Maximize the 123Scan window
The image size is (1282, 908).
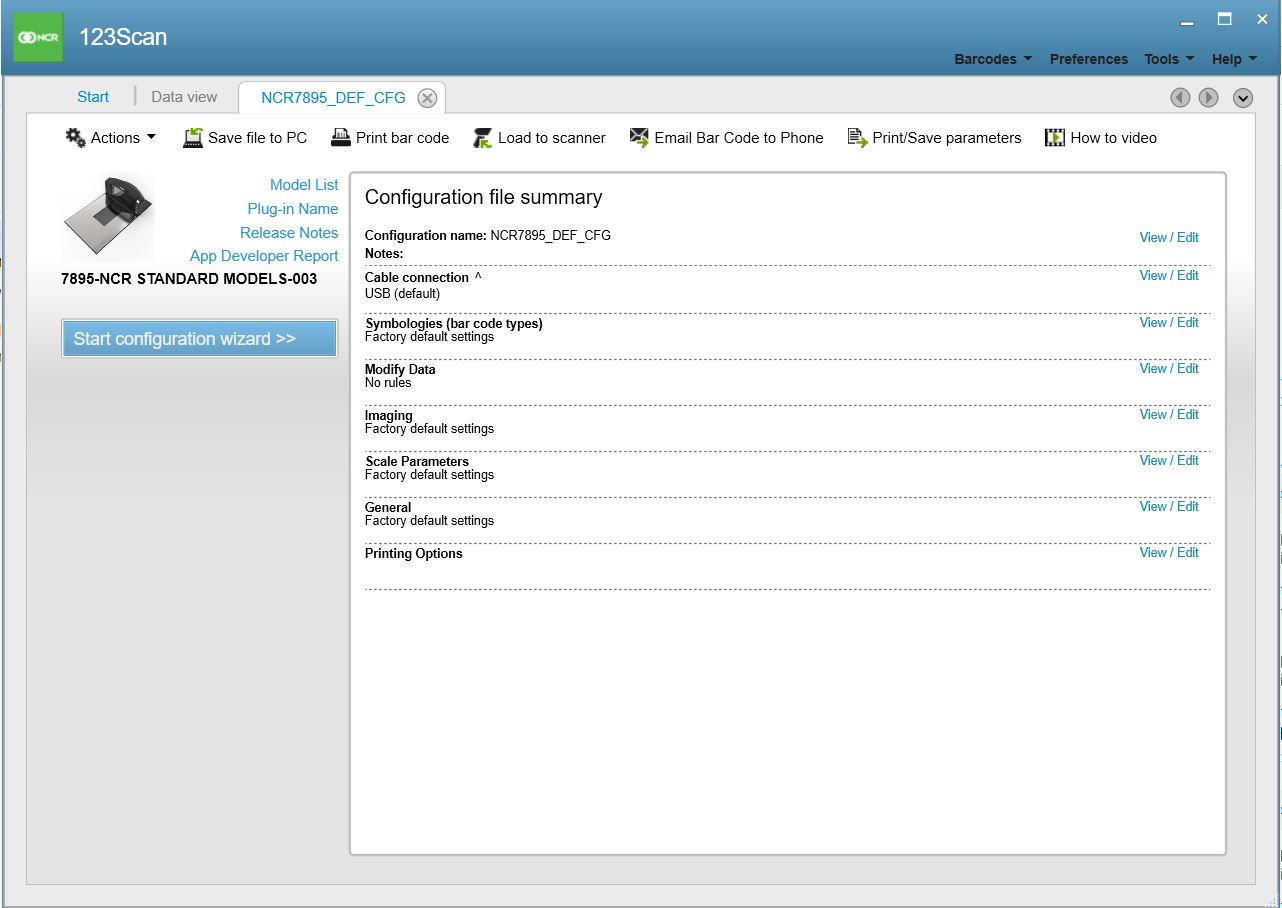click(x=1224, y=19)
